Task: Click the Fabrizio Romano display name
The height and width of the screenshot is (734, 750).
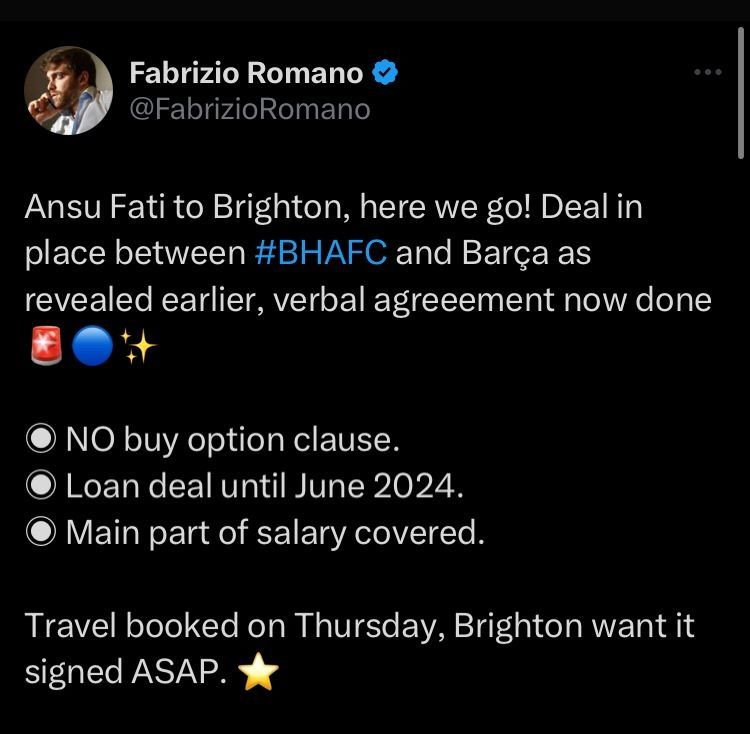Action: tap(246, 72)
